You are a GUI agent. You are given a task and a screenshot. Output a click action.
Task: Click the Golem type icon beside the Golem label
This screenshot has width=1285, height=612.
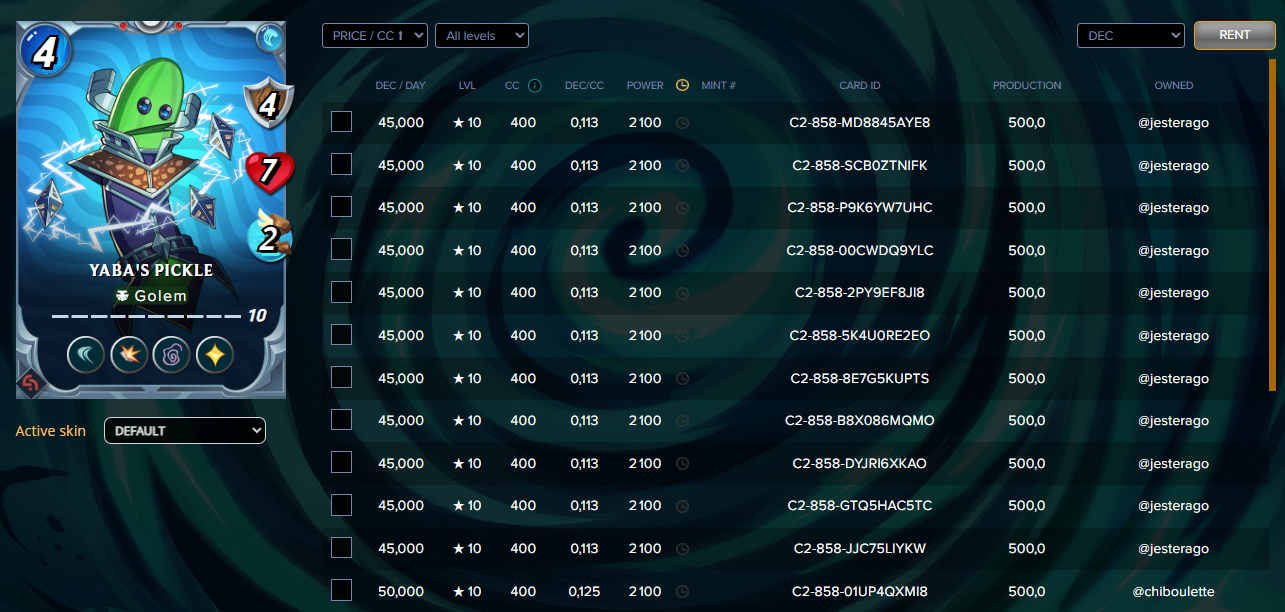124,296
